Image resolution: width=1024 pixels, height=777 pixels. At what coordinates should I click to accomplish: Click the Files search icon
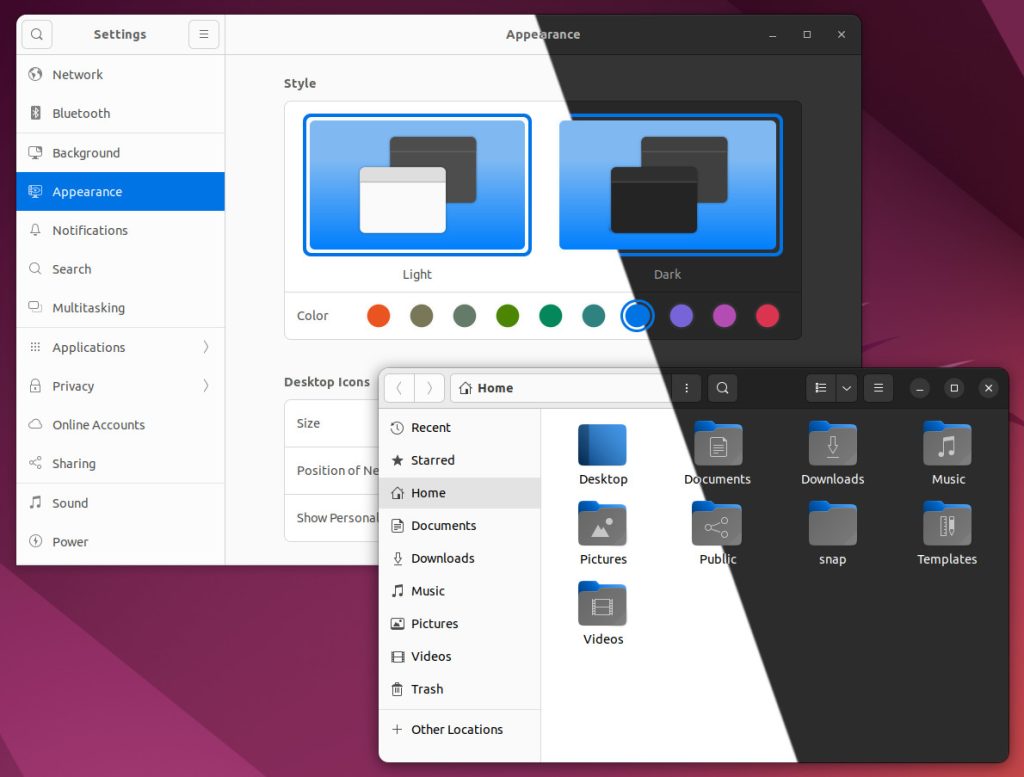tap(722, 388)
